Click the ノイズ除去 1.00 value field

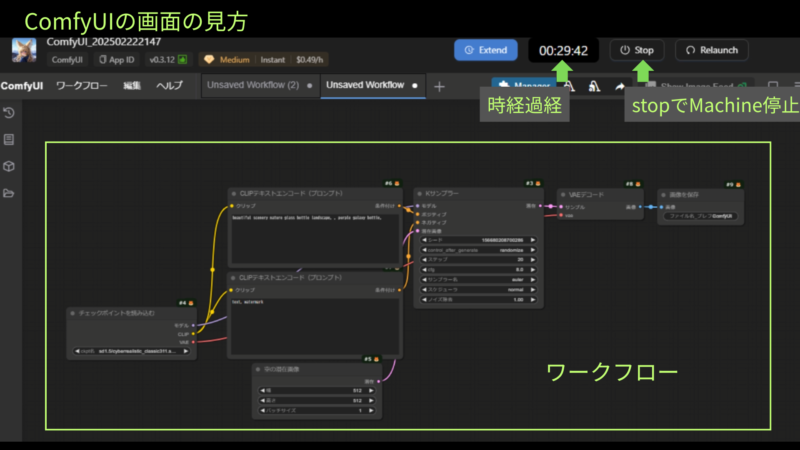[478, 299]
